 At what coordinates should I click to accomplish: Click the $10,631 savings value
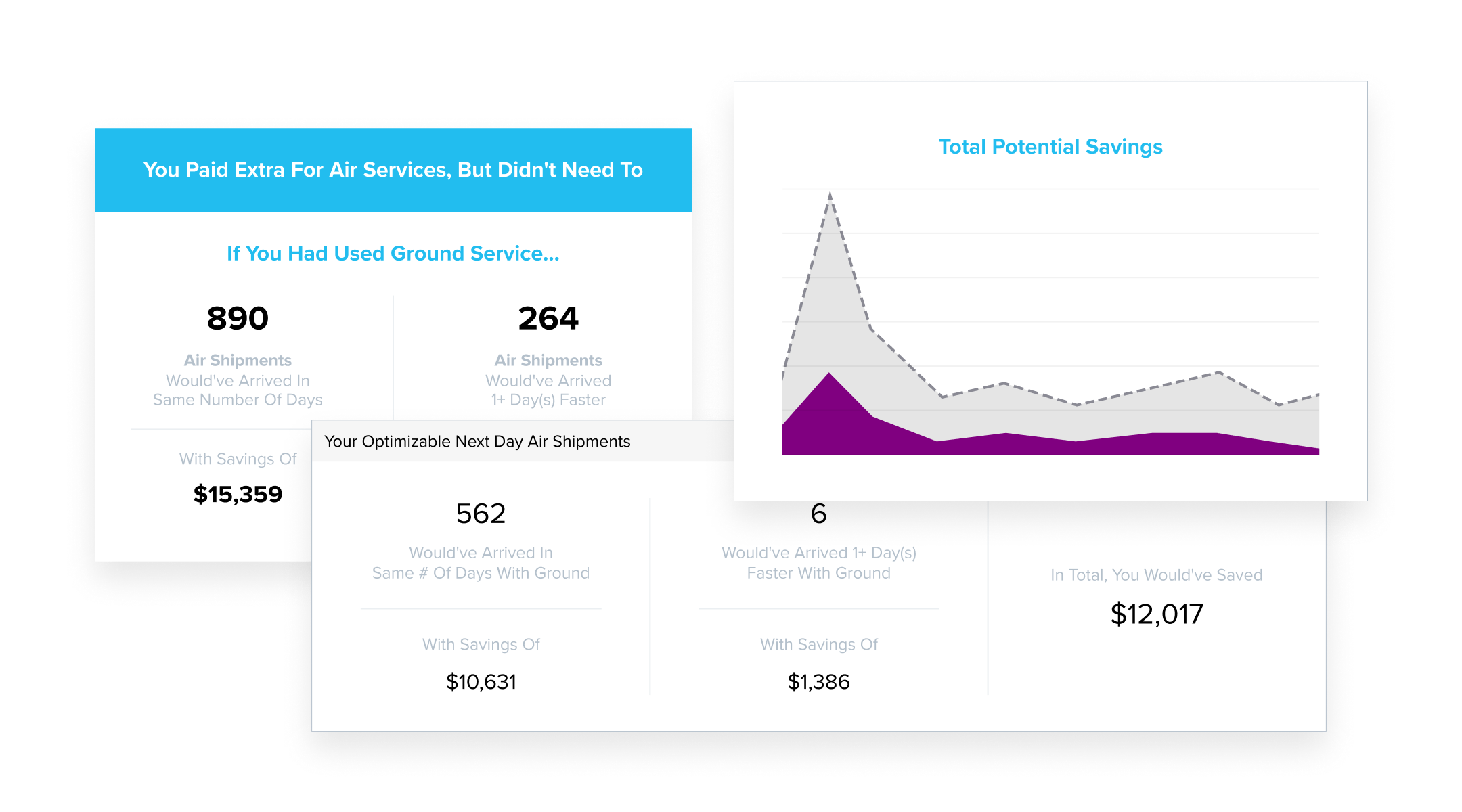point(481,682)
